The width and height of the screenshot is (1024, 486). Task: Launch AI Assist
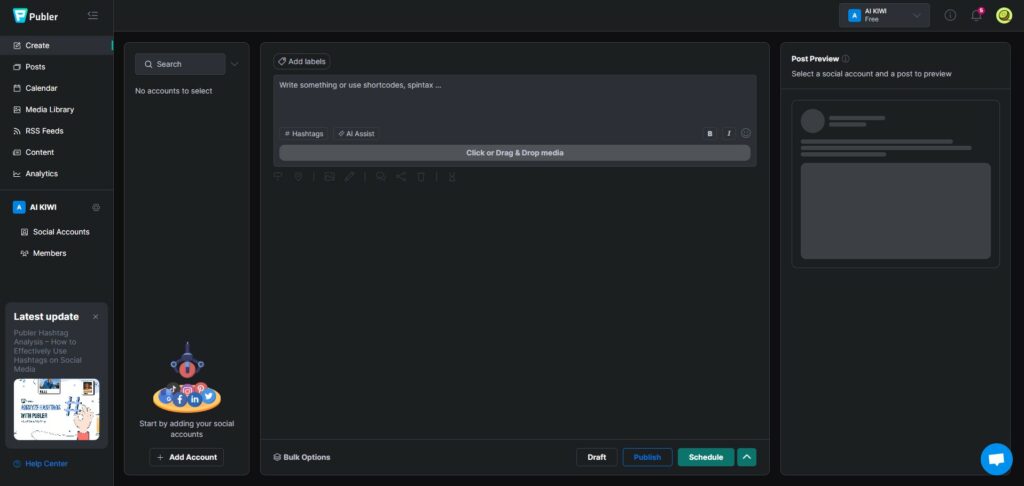tap(357, 133)
